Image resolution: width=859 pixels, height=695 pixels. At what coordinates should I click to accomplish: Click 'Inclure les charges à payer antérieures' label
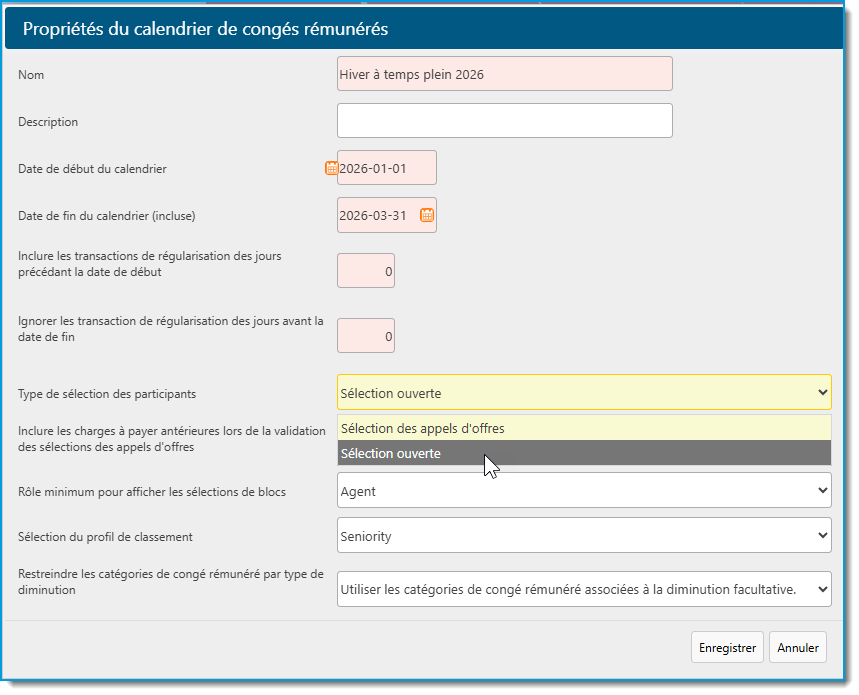(171, 439)
